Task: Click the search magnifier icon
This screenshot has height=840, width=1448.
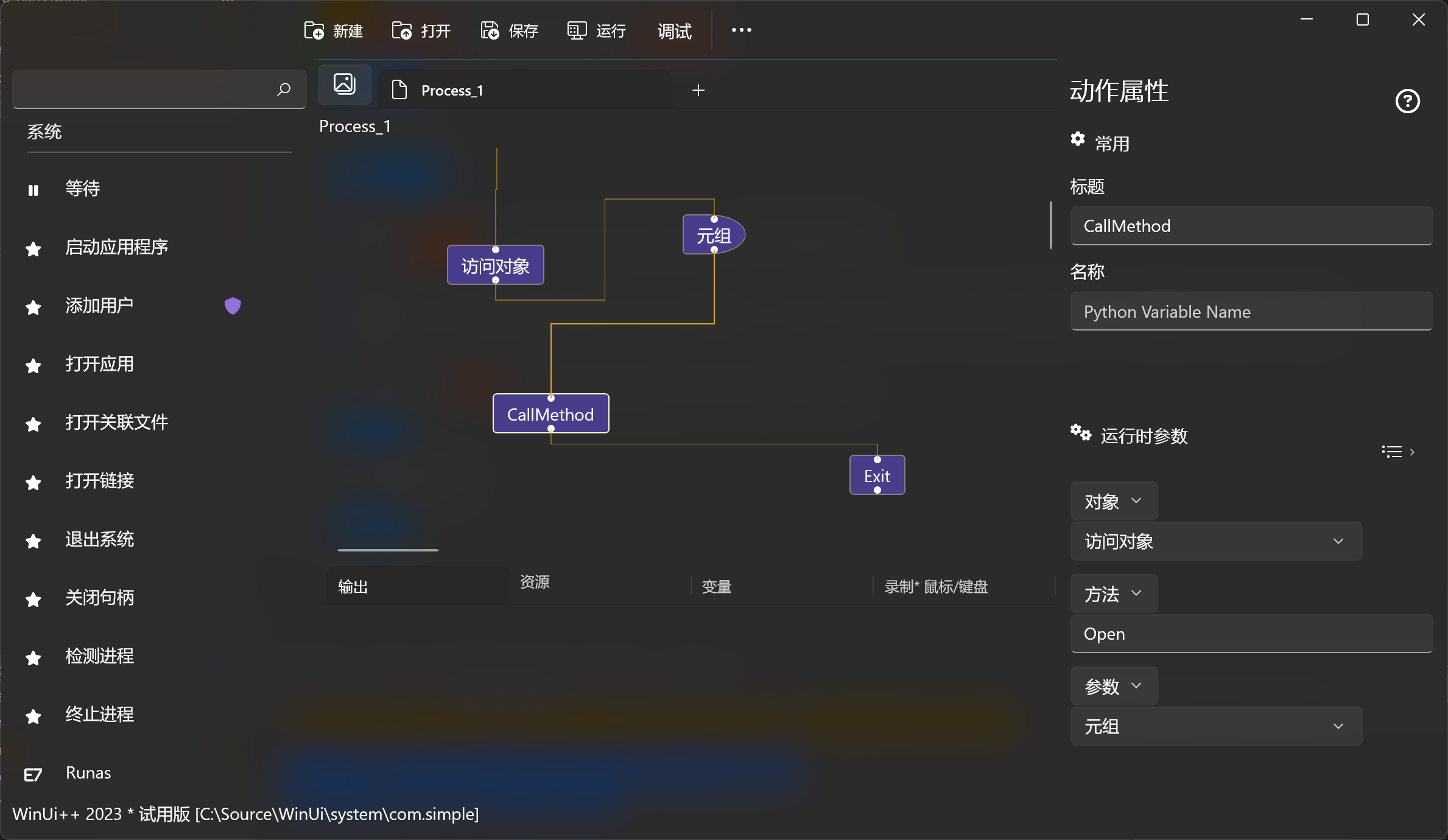Action: (x=284, y=89)
